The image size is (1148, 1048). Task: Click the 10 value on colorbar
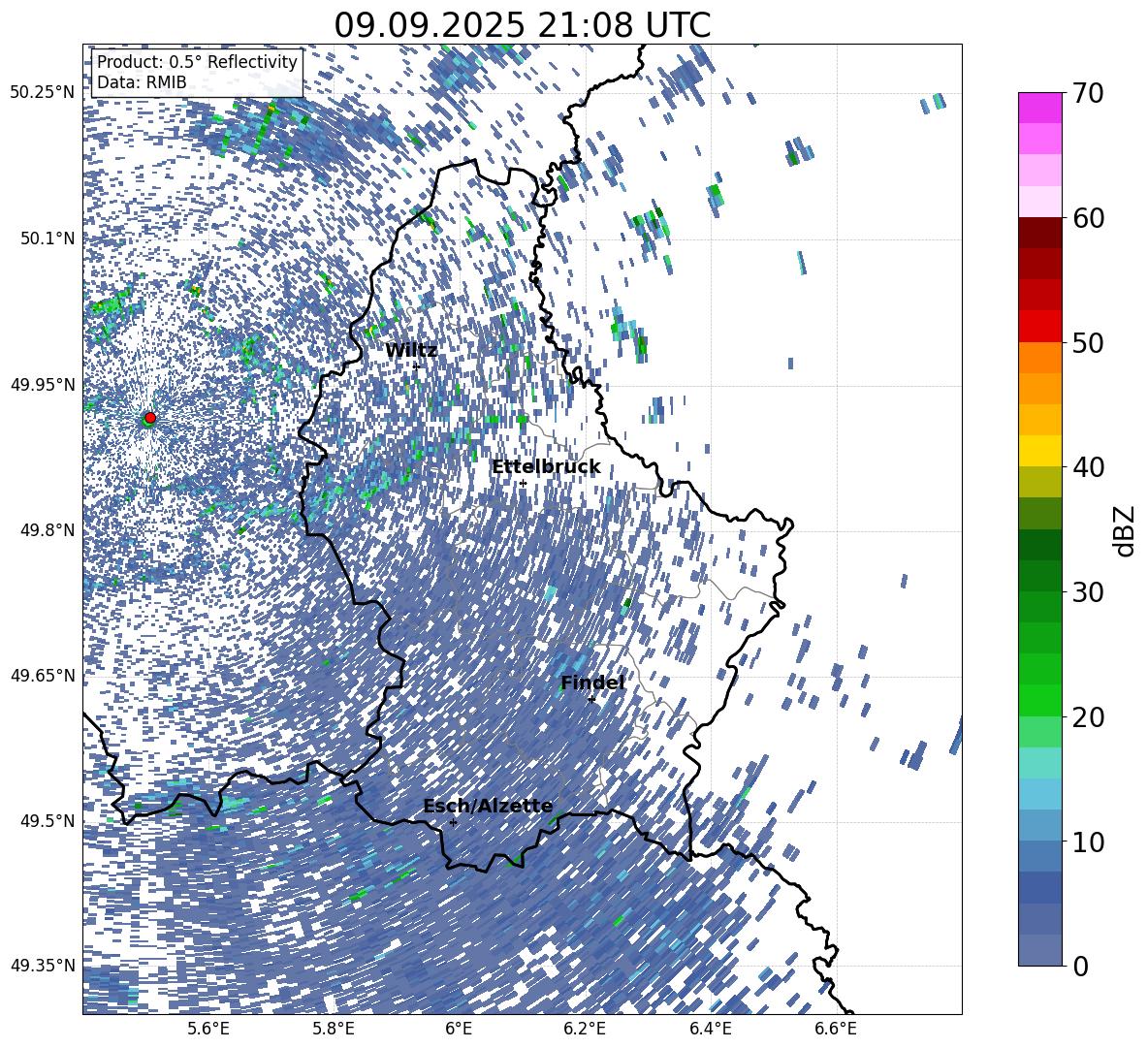(1088, 842)
